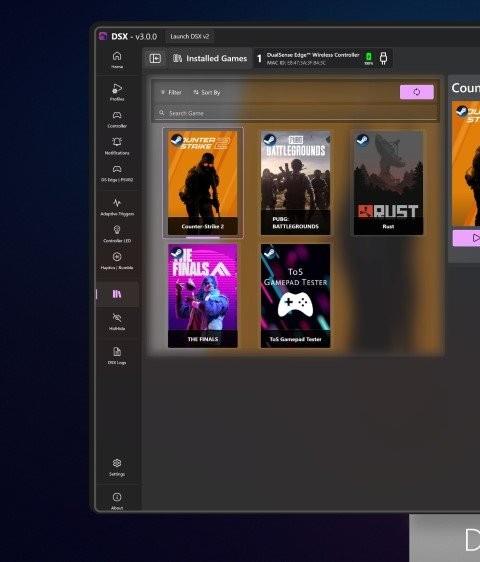480x562 pixels.
Task: Click the Search Game field
Action: click(295, 113)
